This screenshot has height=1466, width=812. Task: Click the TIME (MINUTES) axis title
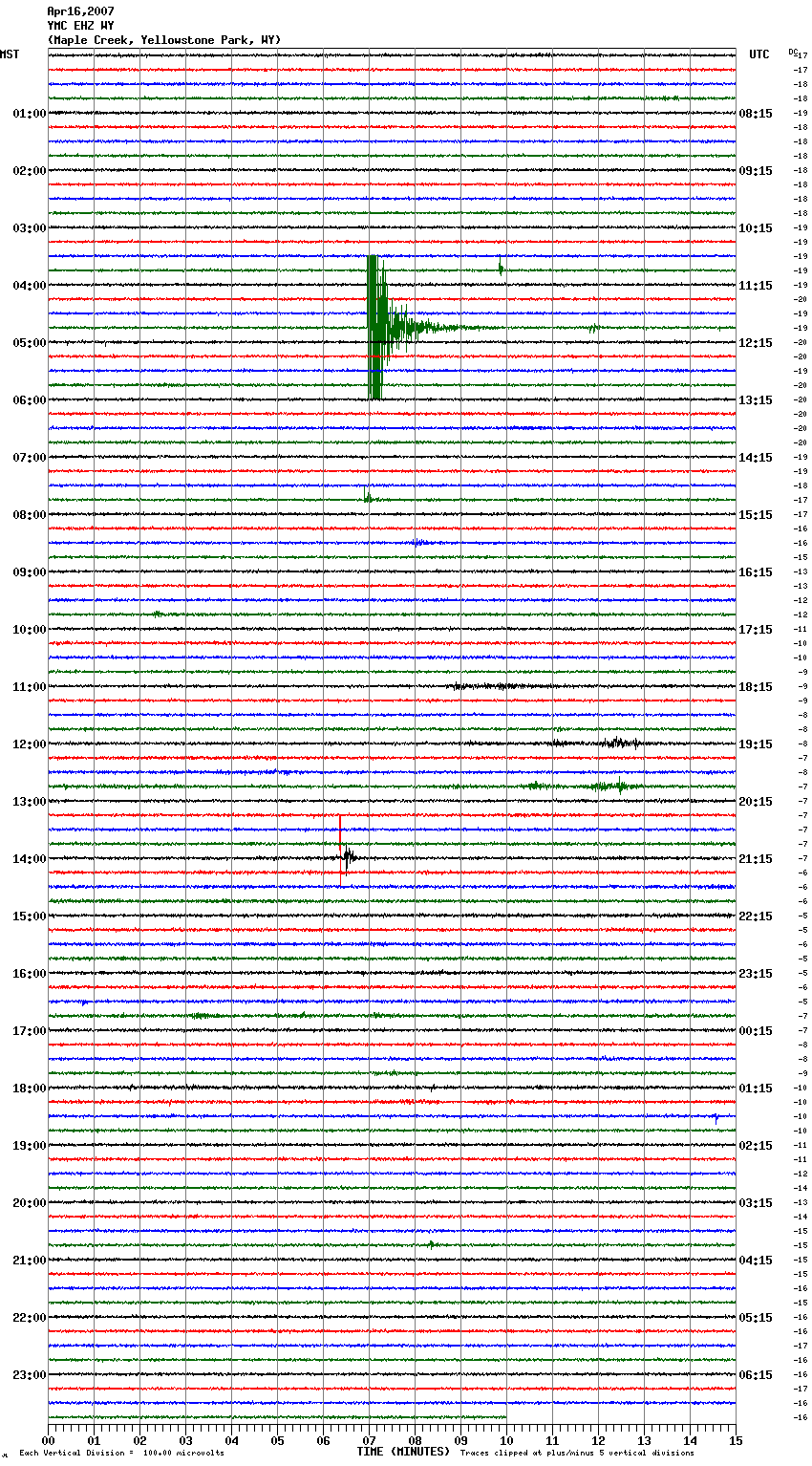click(x=403, y=1452)
